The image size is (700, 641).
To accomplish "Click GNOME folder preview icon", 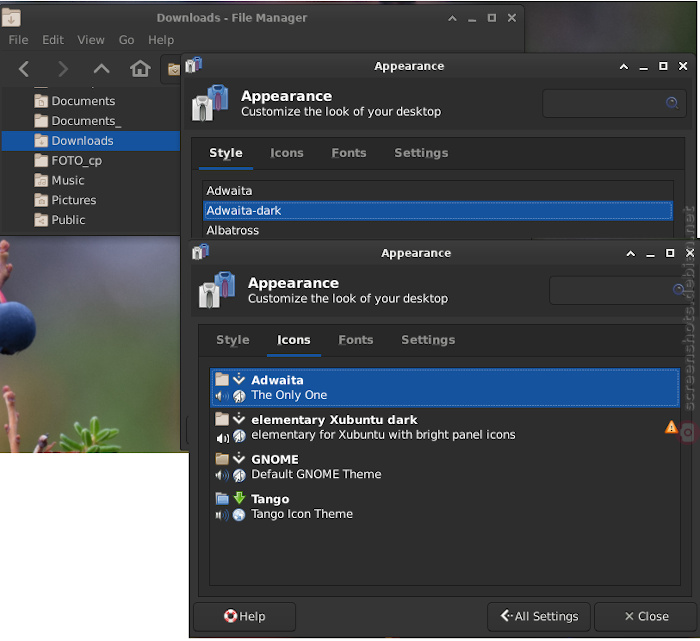I will 222,459.
